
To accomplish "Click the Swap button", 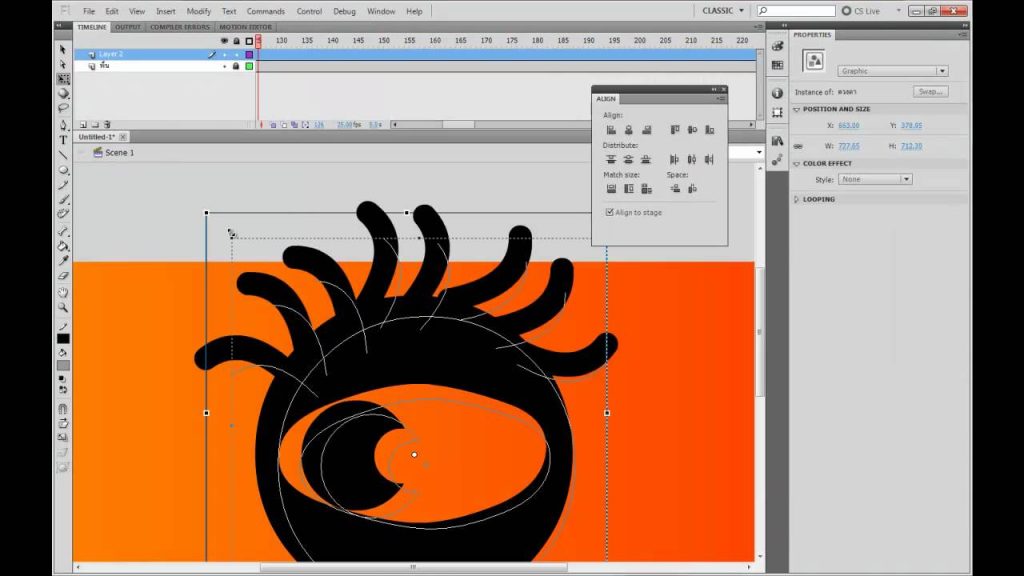I will (931, 91).
